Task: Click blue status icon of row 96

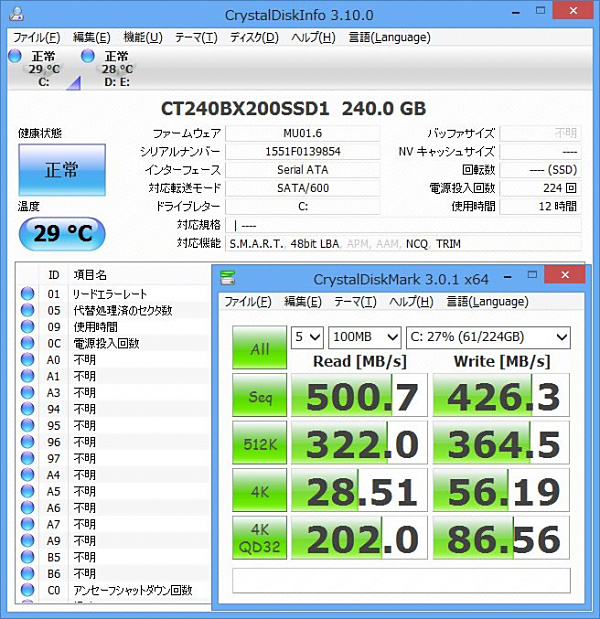Action: pyautogui.click(x=27, y=442)
